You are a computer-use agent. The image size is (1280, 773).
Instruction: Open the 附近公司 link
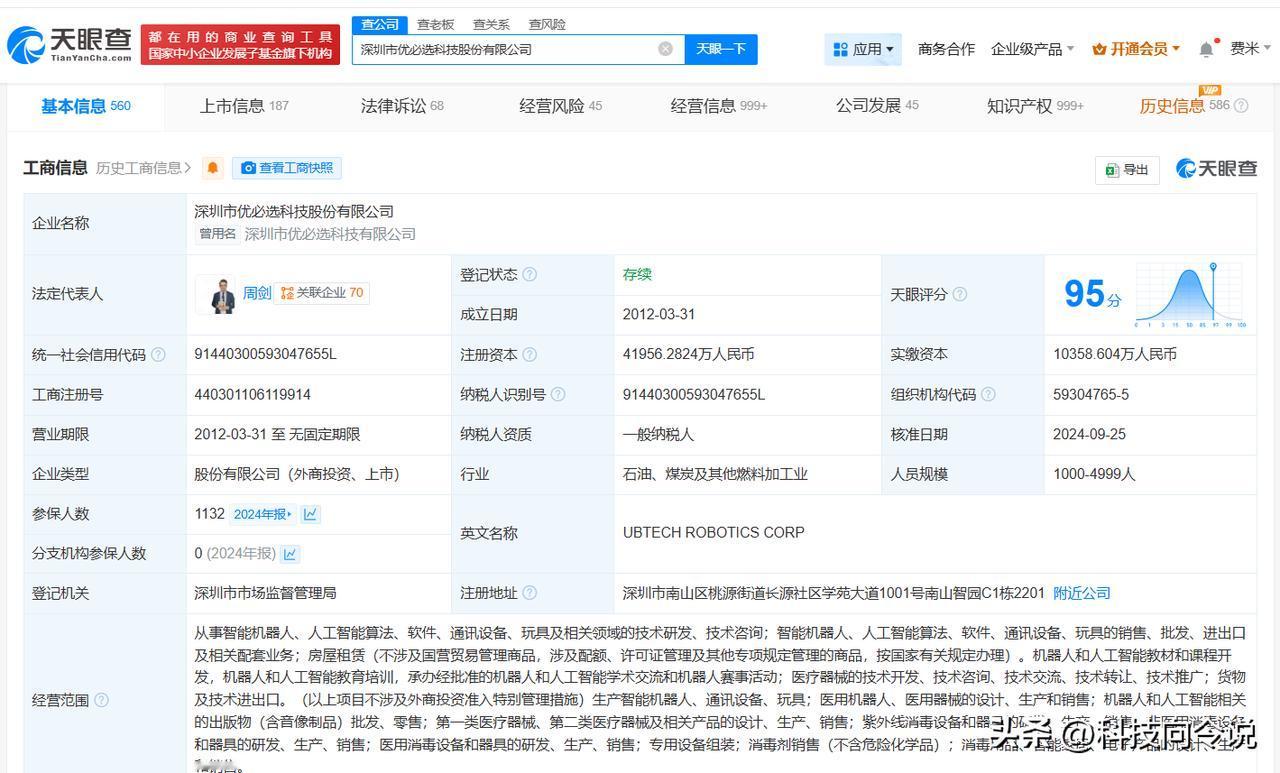[x=1082, y=593]
